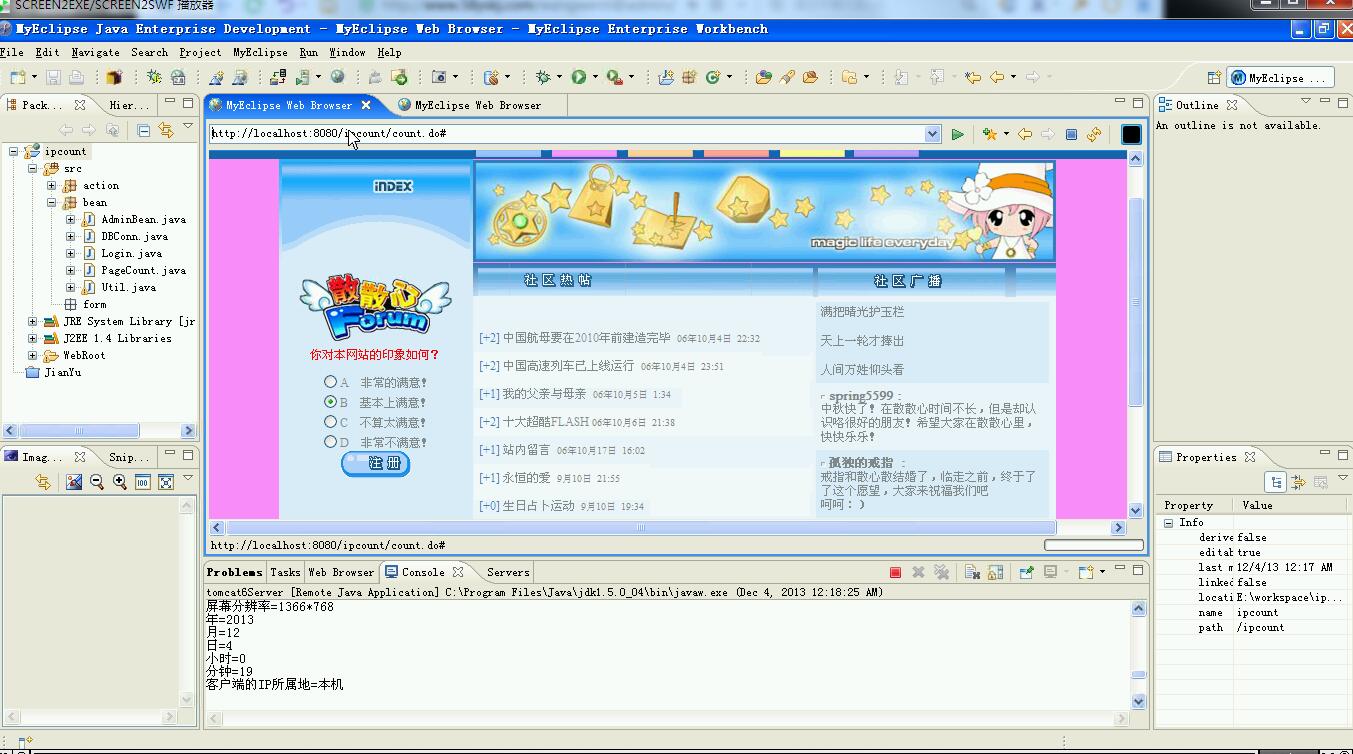Click Zoom Out in Image Preview panel
This screenshot has height=754, width=1353.
pyautogui.click(x=97, y=482)
